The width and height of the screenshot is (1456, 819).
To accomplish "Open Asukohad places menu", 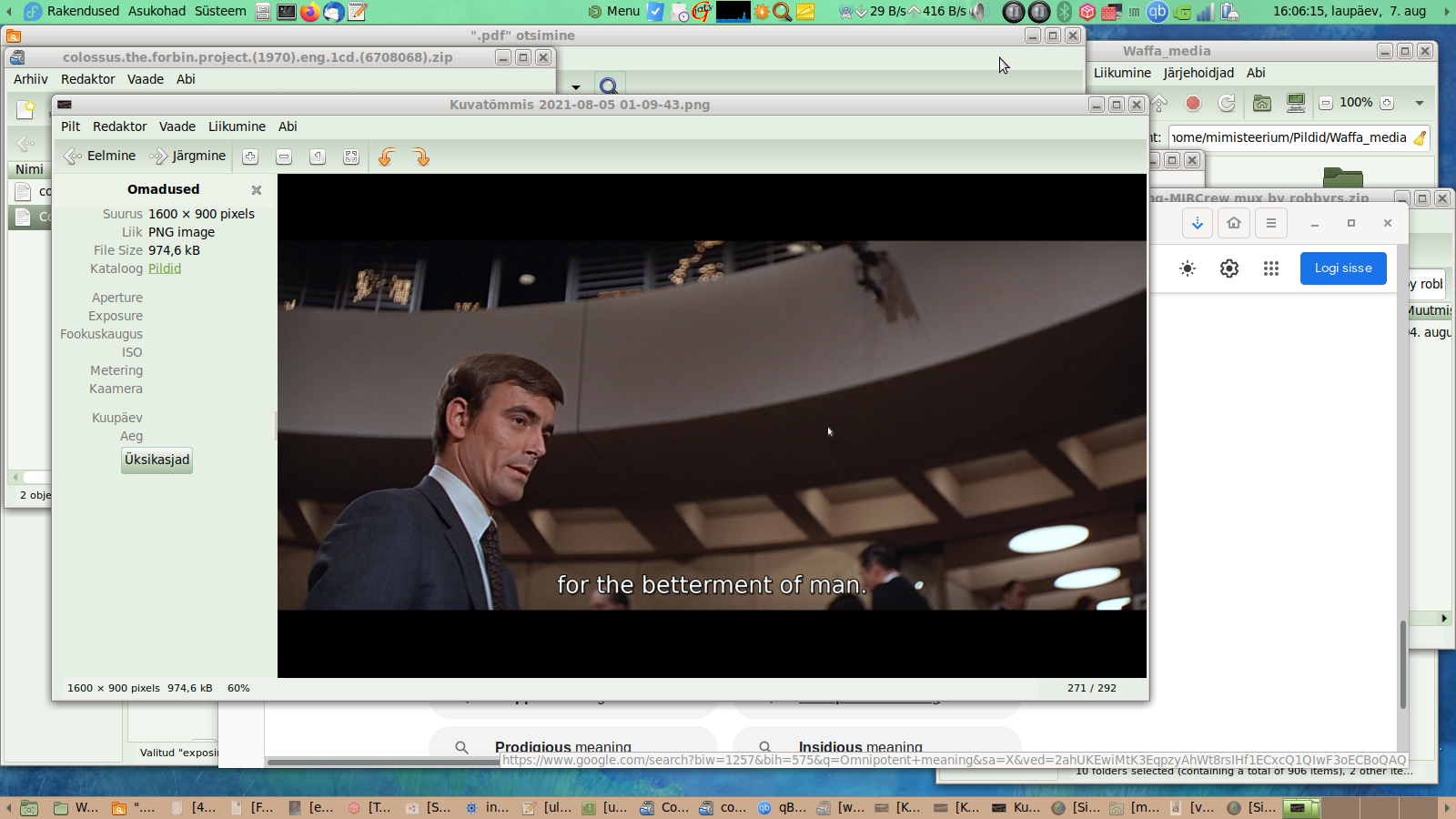I will [157, 11].
